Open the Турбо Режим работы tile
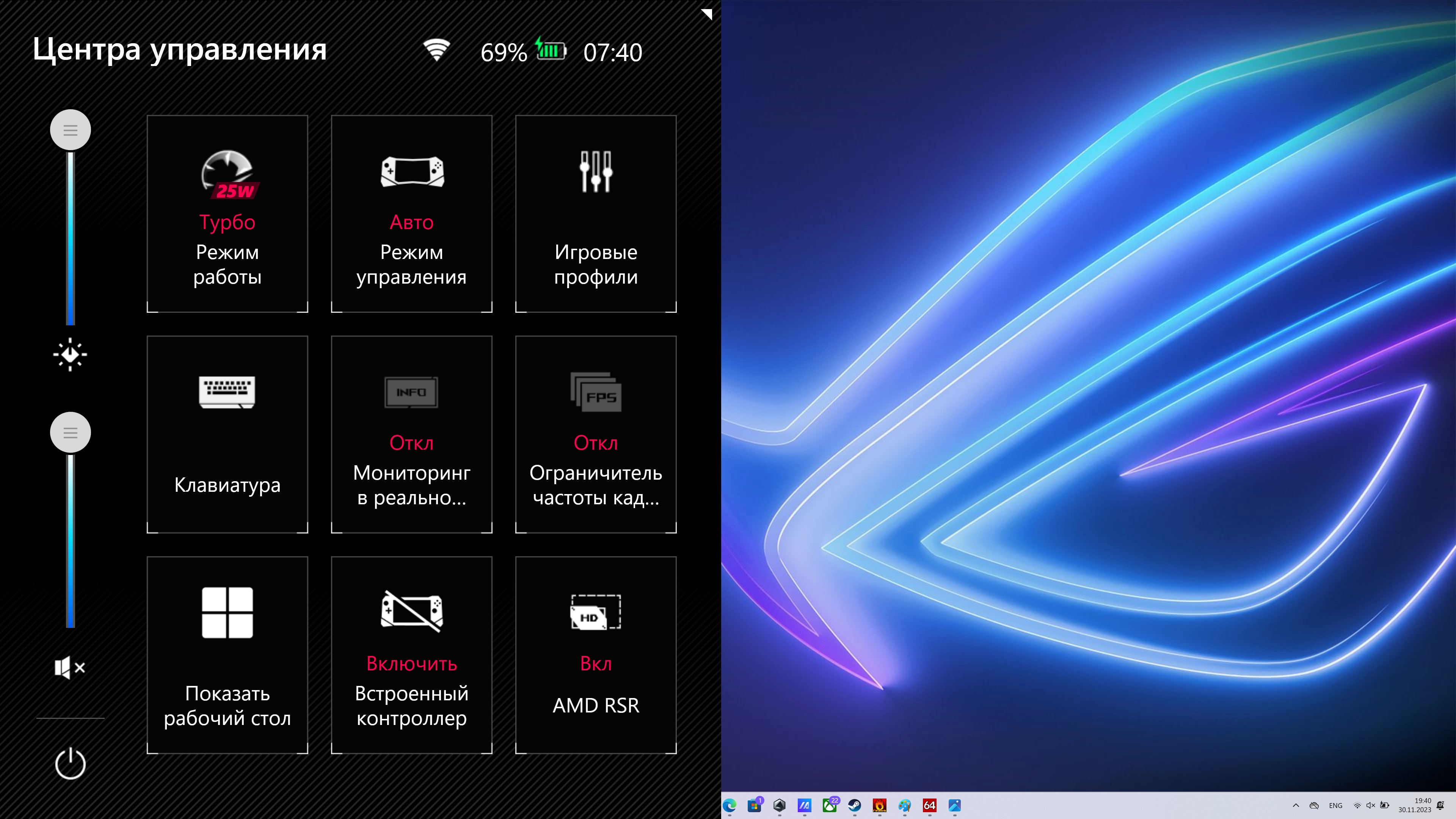Viewport: 1456px width, 819px height. click(x=227, y=213)
